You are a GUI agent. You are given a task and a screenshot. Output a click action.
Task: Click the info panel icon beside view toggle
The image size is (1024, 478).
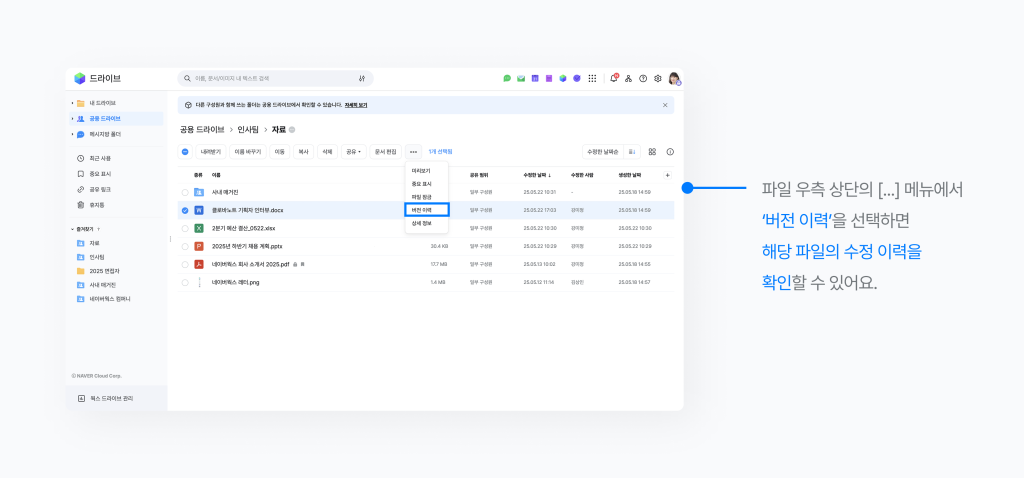670,152
